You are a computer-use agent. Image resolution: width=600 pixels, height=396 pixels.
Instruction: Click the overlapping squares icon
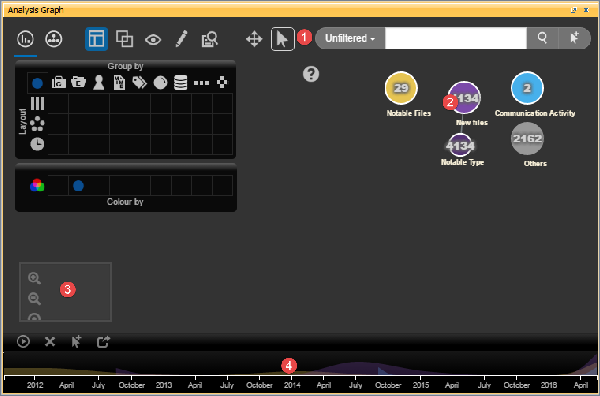pos(124,39)
